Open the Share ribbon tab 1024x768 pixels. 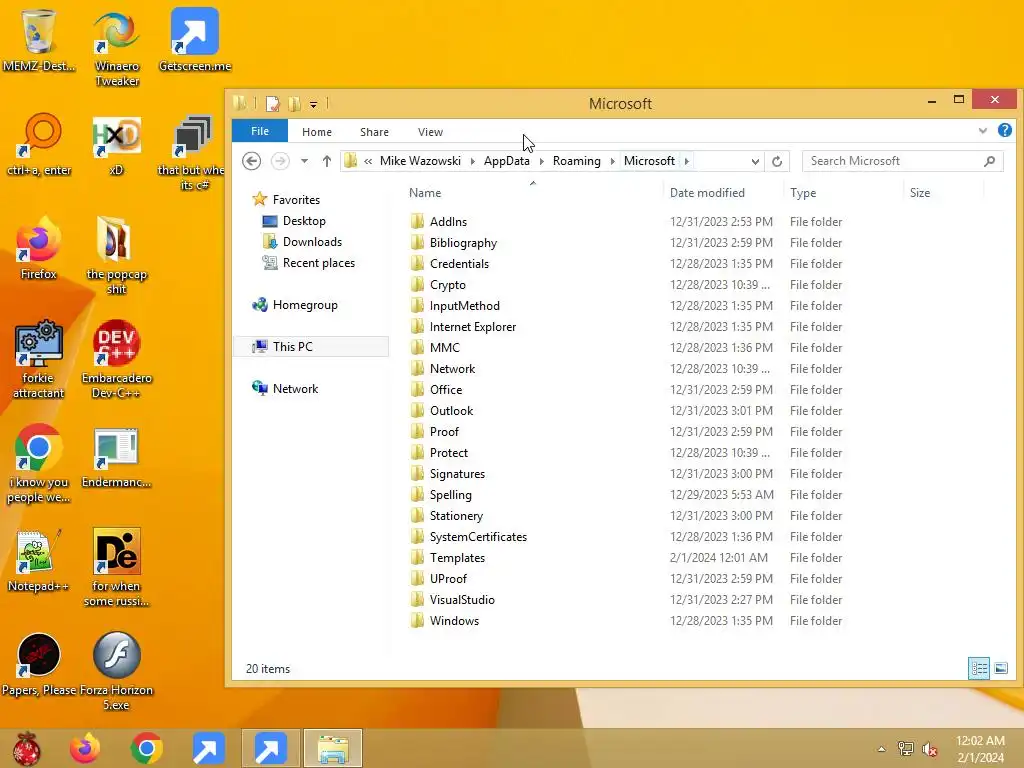374,132
